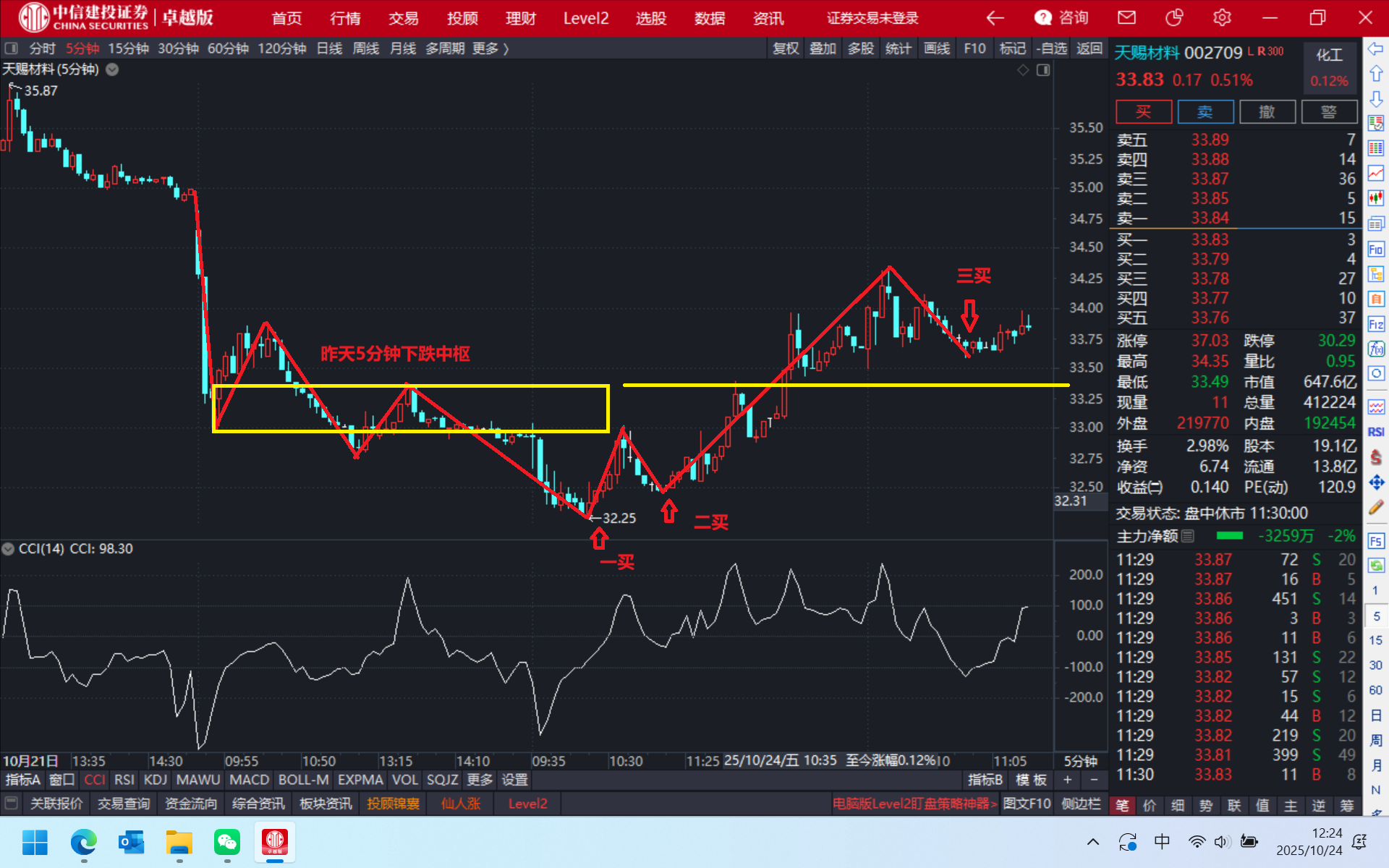Select the pencil drawing tool icon
Screen dimensions: 1389x868
pos(1376,508)
